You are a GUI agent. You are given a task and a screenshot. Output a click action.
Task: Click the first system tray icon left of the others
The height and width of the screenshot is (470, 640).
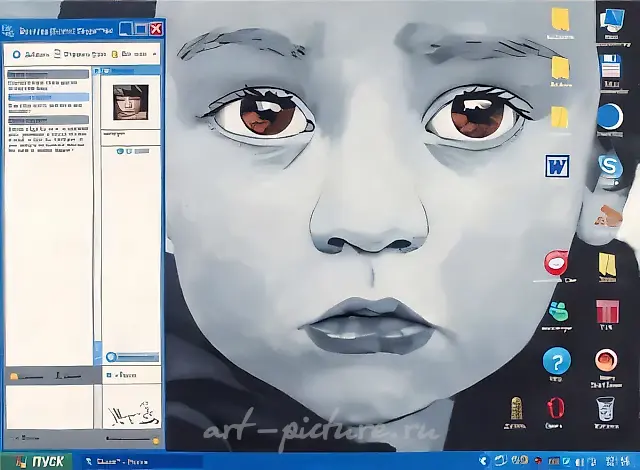pyautogui.click(x=484, y=461)
